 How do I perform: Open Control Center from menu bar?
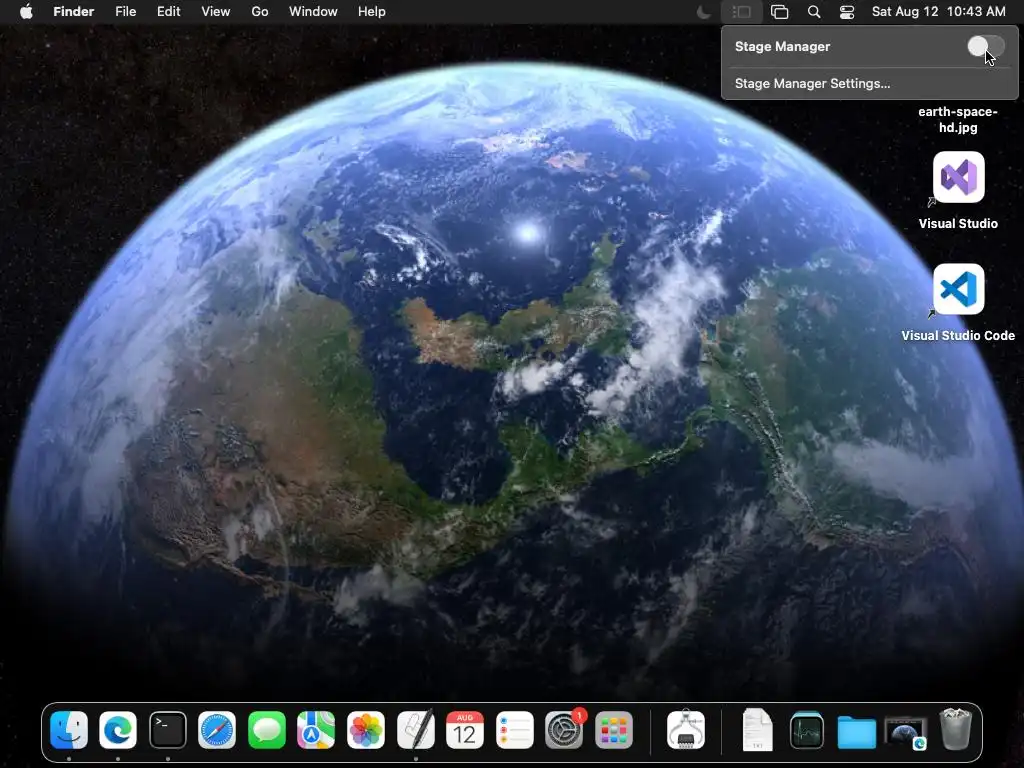[x=847, y=12]
